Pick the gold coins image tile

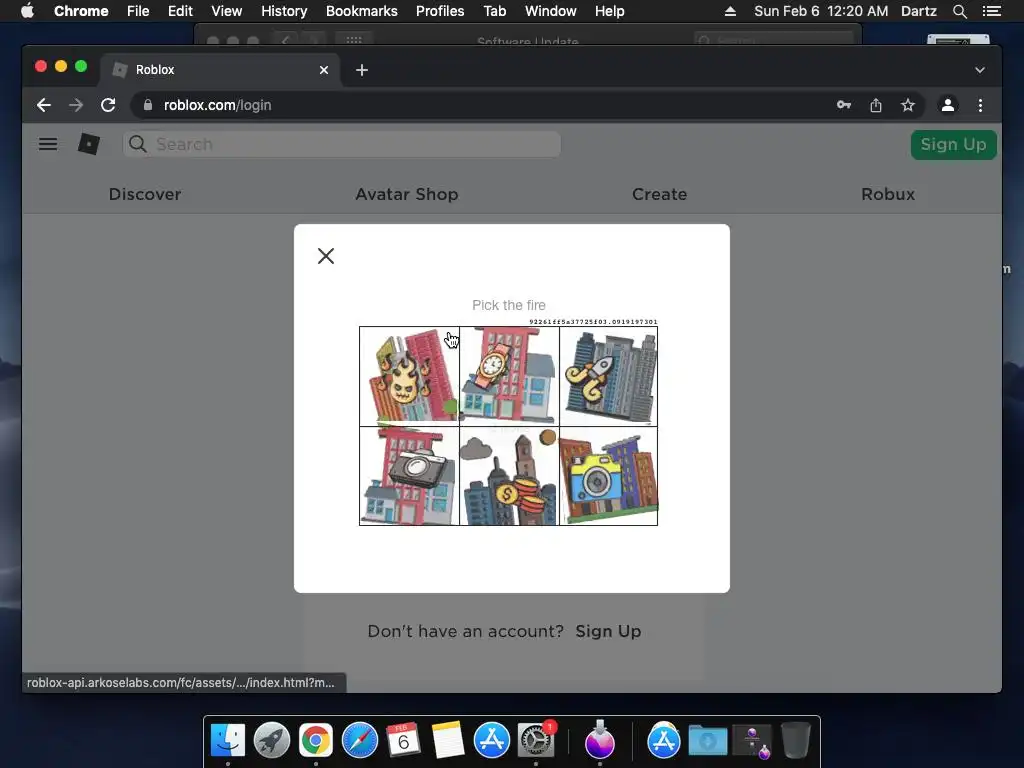tap(509, 476)
